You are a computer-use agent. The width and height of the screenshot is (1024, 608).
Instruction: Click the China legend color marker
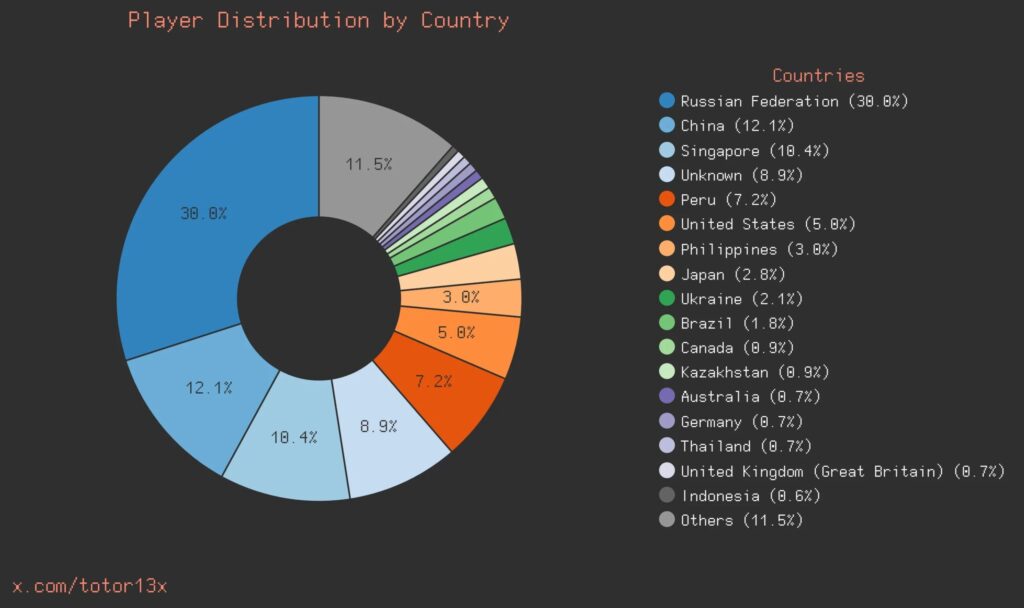[666, 126]
